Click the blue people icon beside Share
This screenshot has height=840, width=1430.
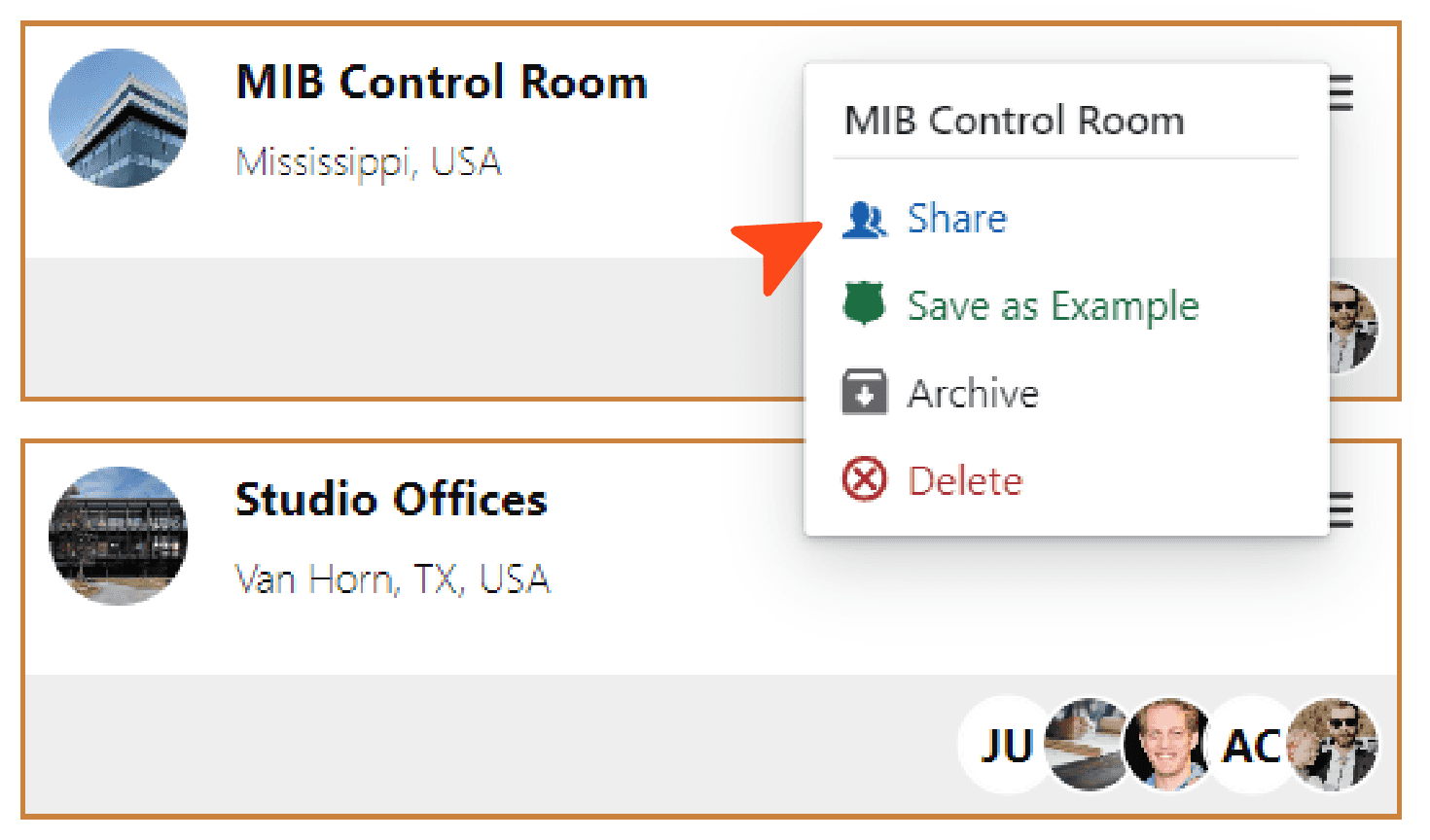pyautogui.click(x=864, y=220)
